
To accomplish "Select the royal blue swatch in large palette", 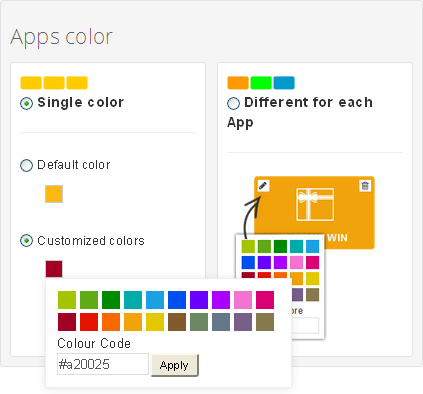I will 177,300.
